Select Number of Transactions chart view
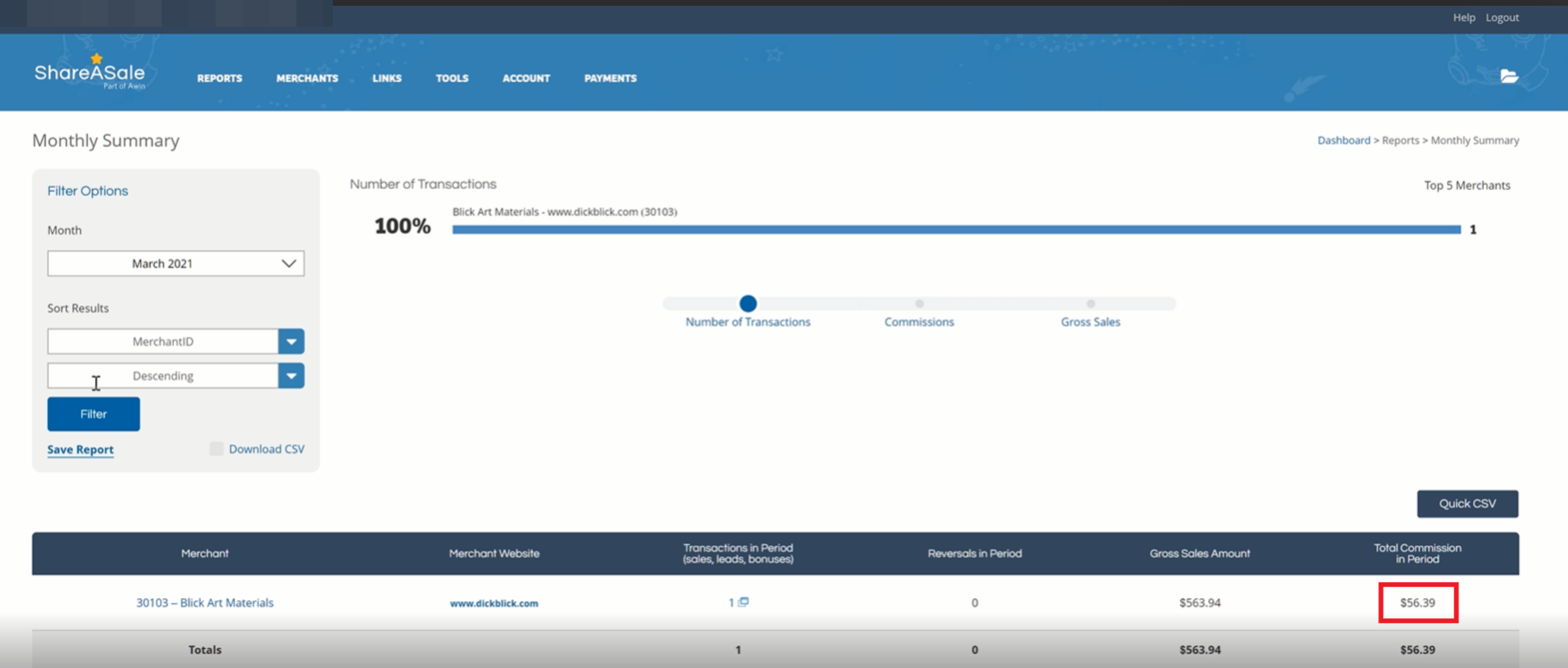 click(748, 303)
